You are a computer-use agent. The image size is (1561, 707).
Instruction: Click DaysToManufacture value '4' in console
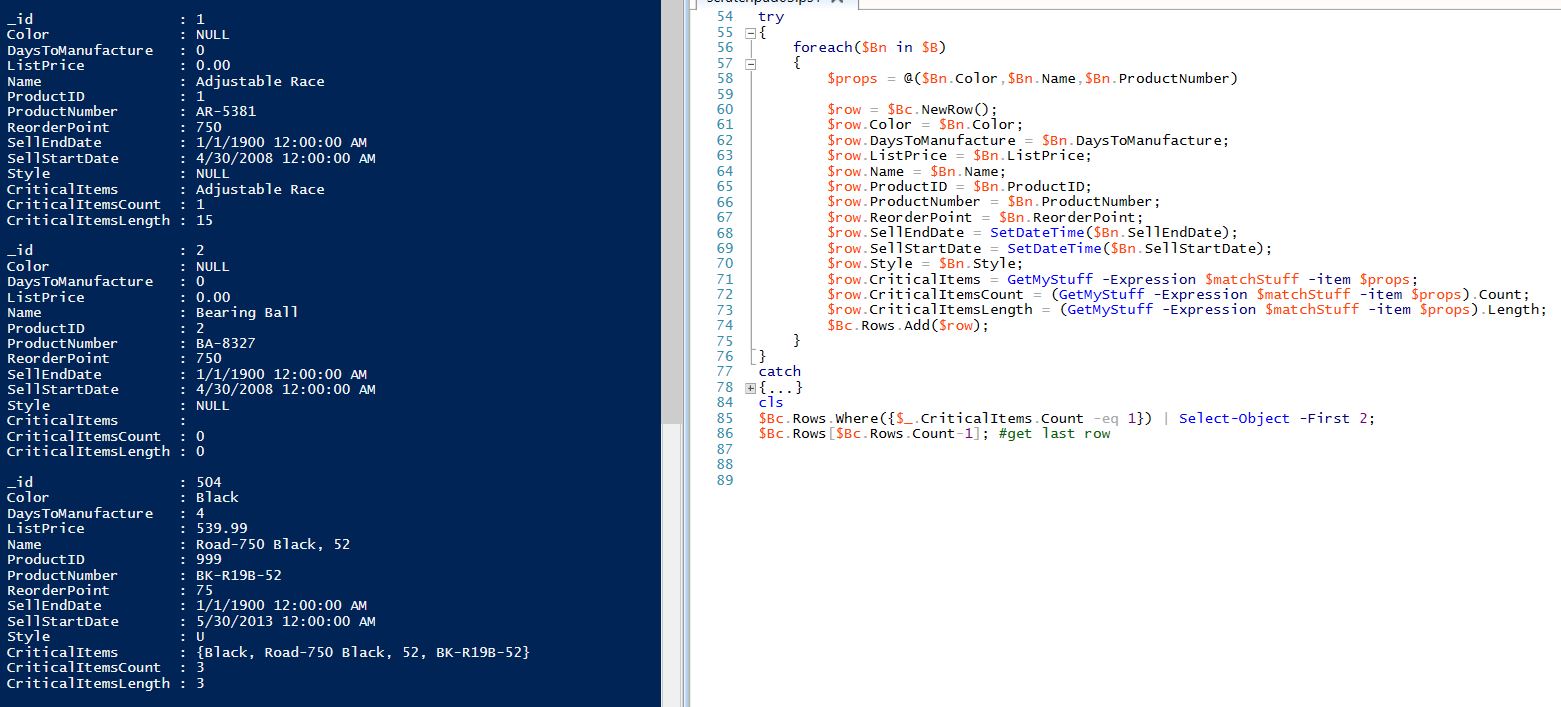click(200, 513)
